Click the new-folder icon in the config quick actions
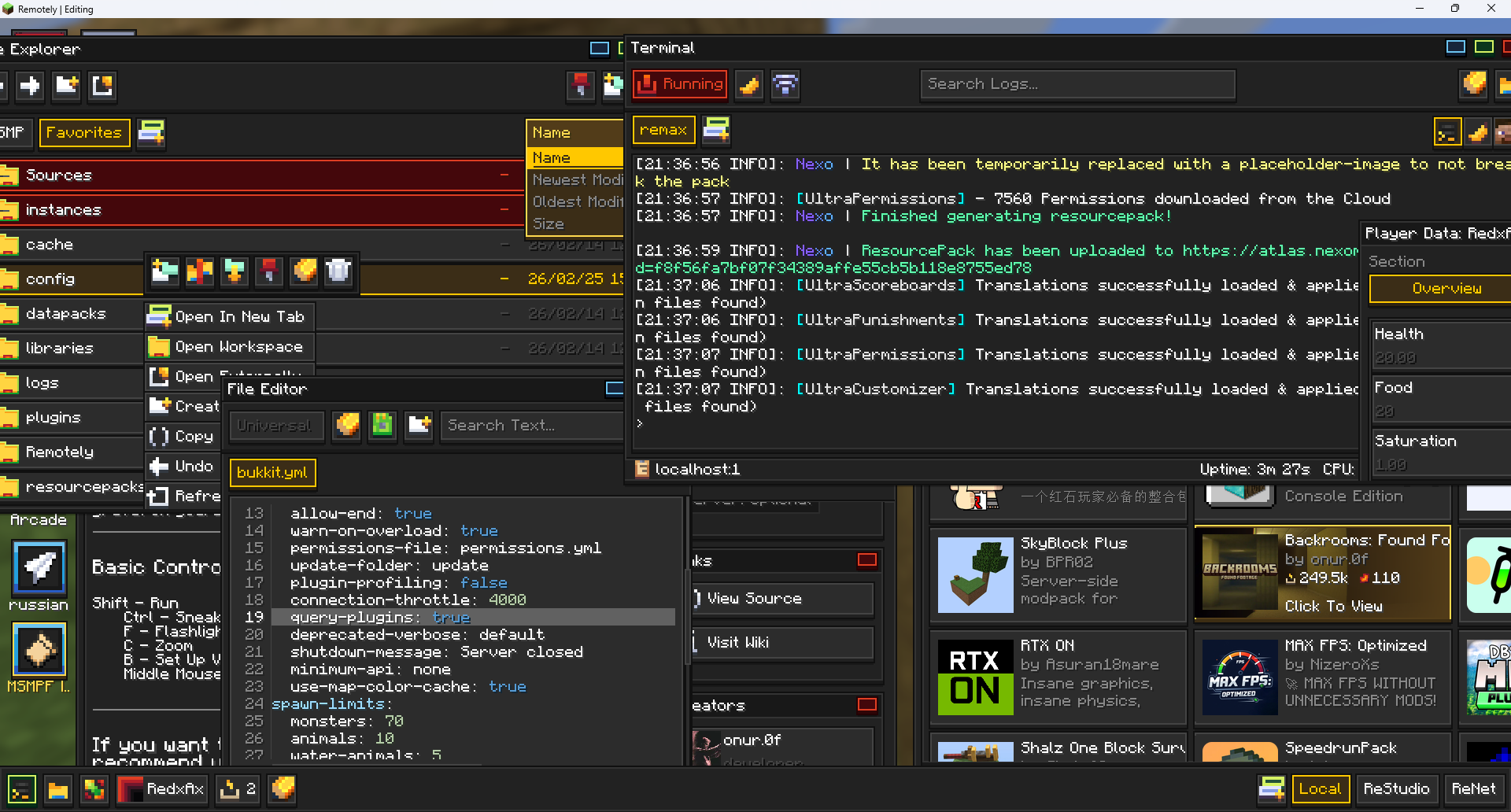Viewport: 1511px width, 812px height. [164, 271]
